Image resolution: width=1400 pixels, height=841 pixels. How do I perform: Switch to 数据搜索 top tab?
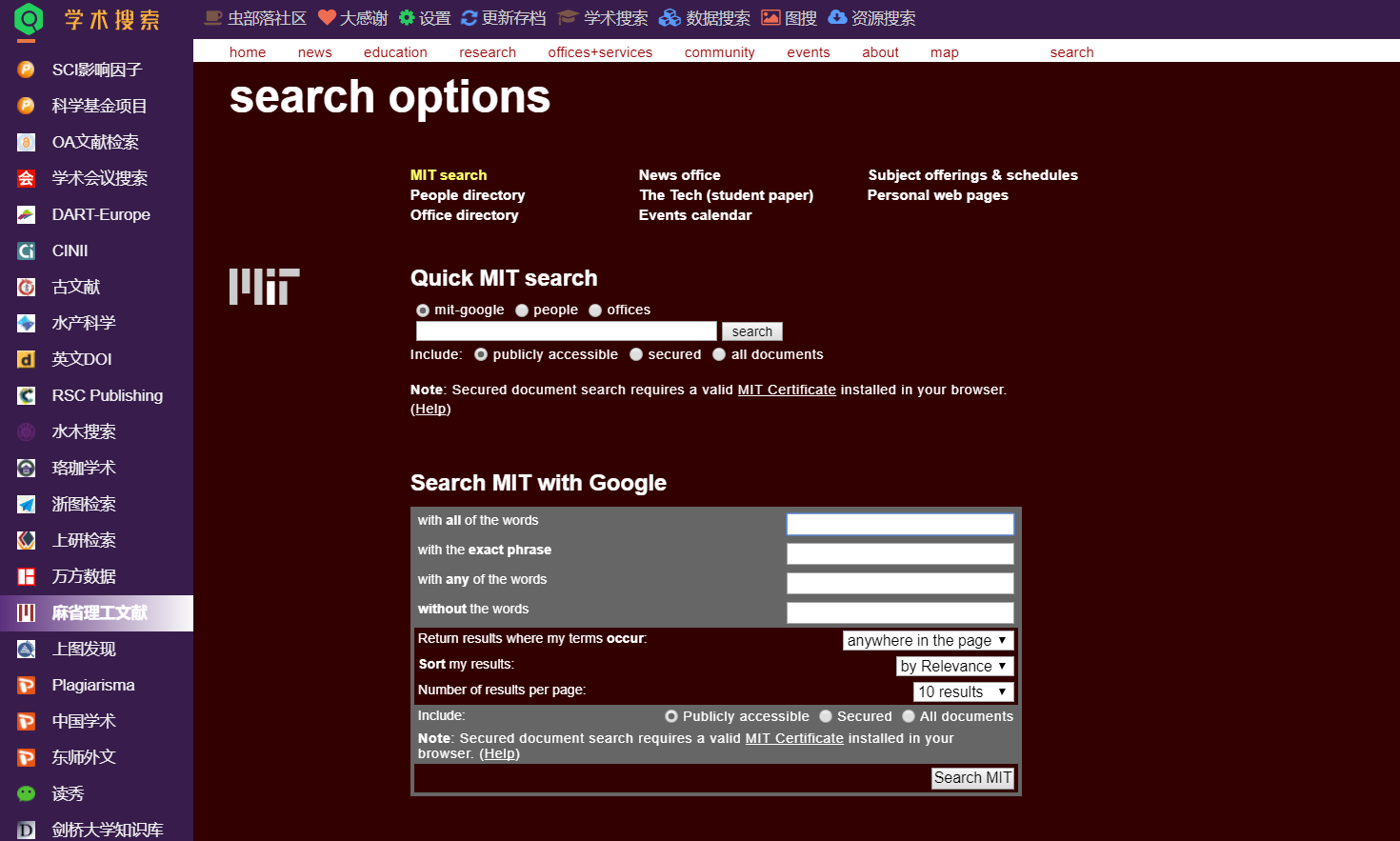coord(705,18)
